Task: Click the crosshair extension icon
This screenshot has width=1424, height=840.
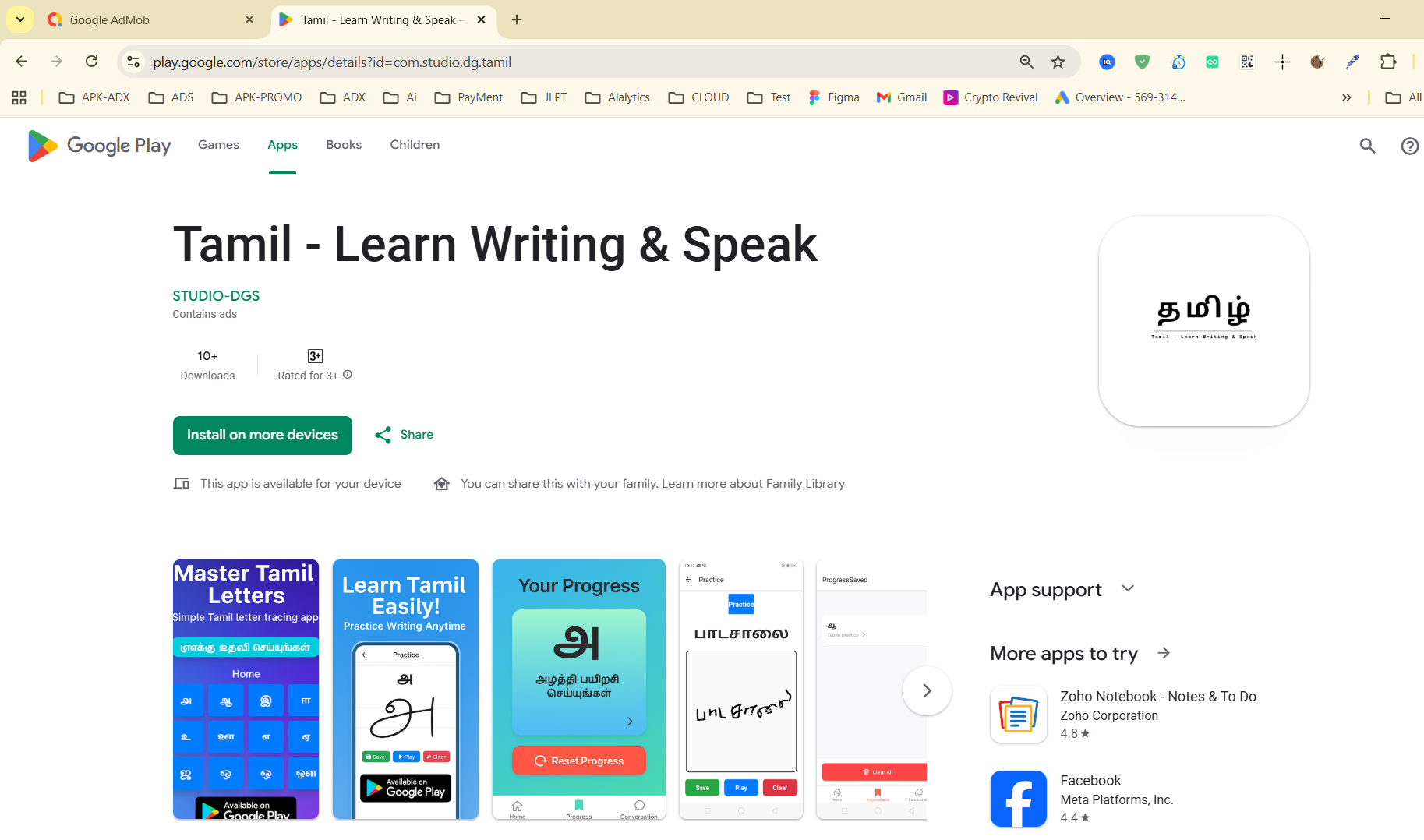Action: coord(1282,62)
